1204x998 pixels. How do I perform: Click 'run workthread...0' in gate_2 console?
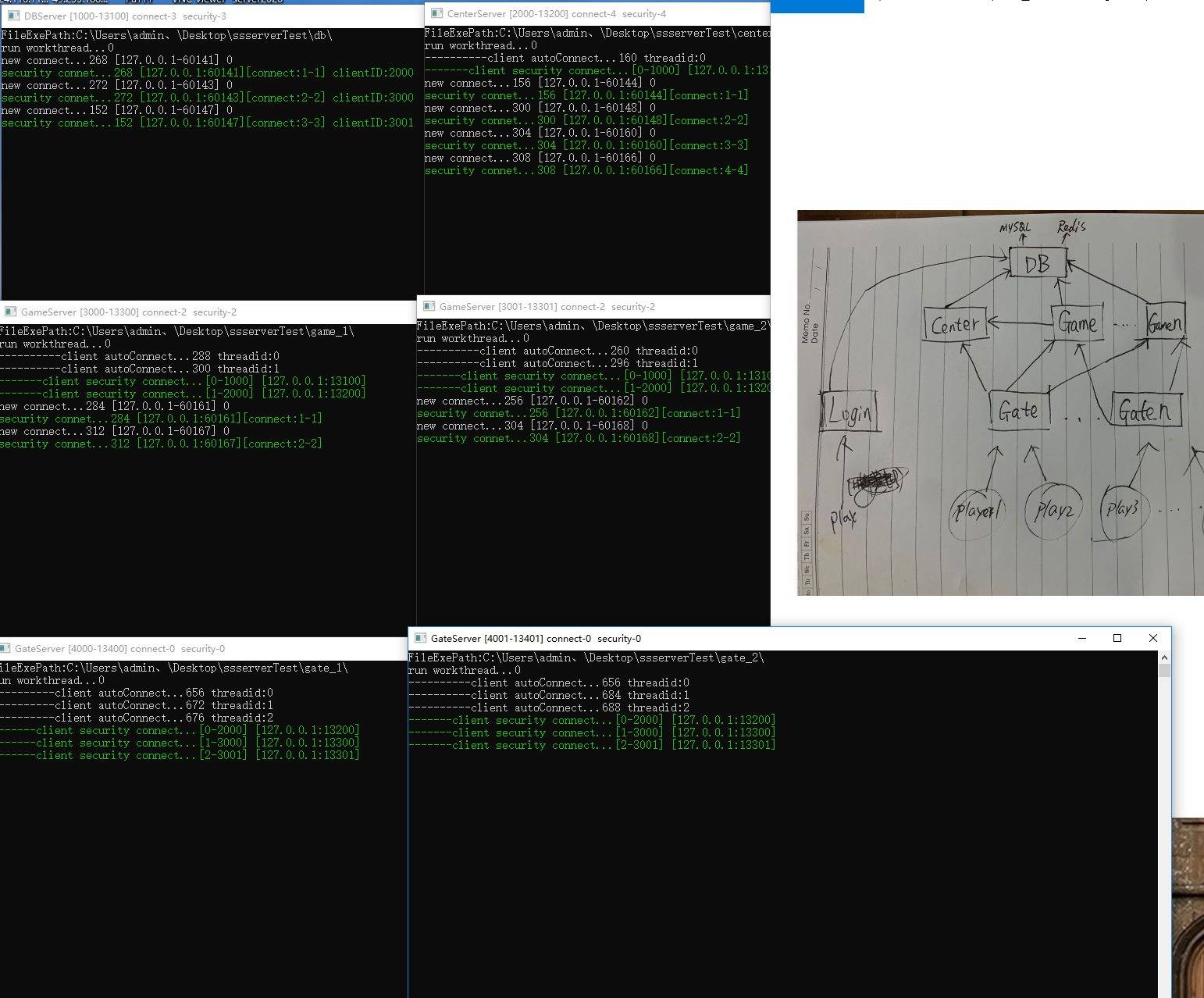pyautogui.click(x=465, y=670)
